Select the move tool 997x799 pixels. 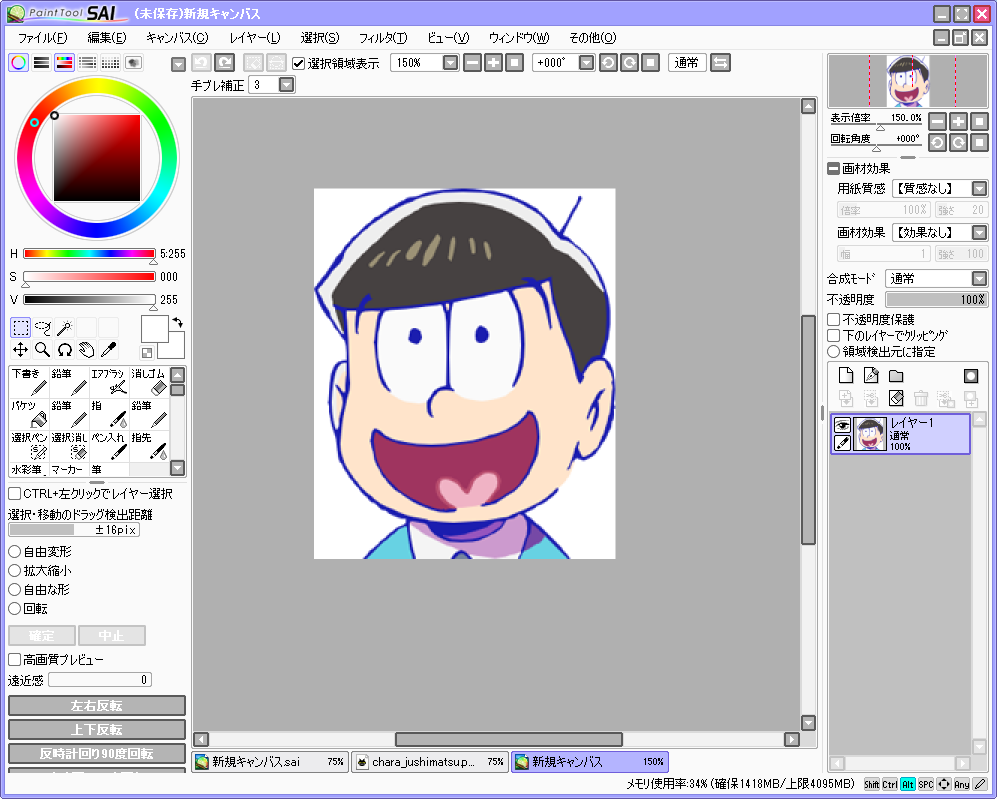pos(20,350)
